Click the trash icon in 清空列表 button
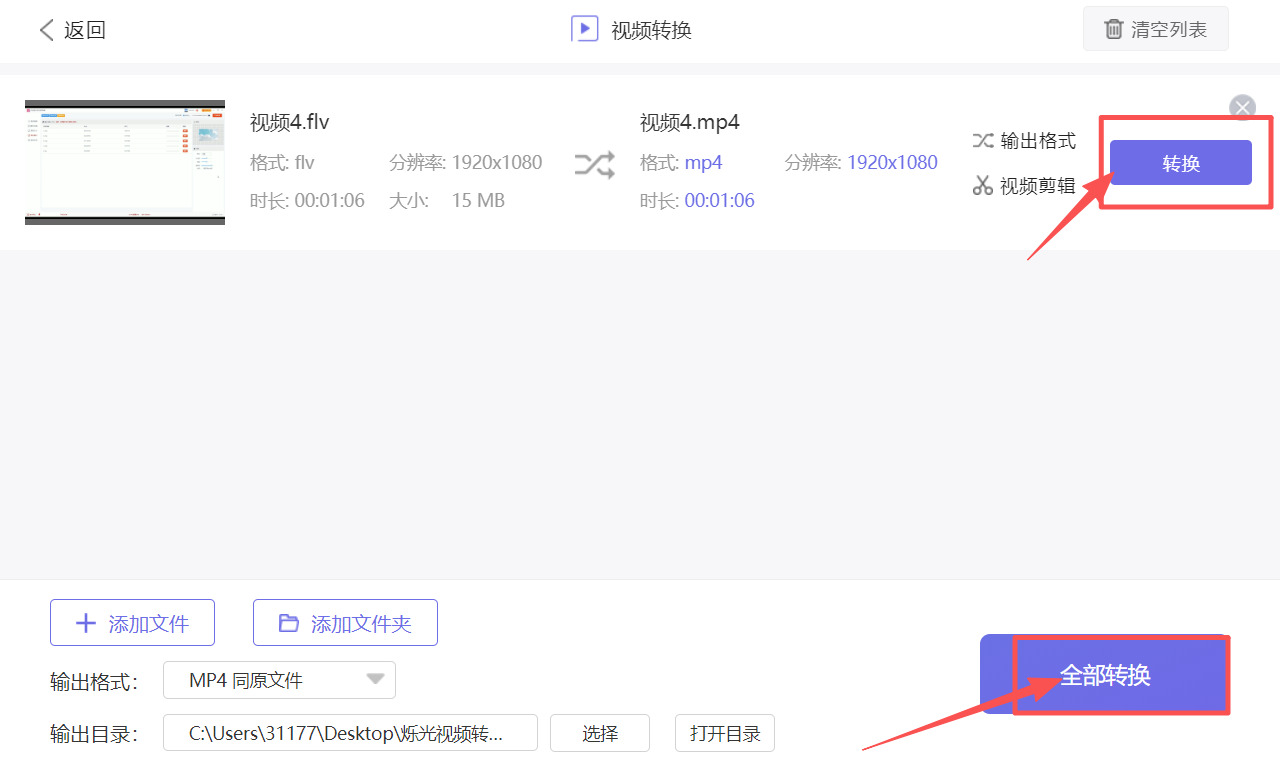This screenshot has height=765, width=1280. 1113,29
